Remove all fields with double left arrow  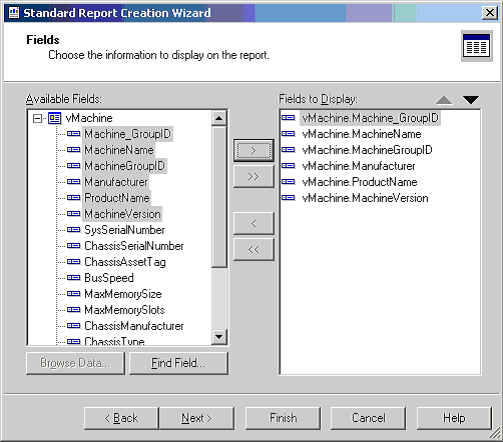[254, 249]
